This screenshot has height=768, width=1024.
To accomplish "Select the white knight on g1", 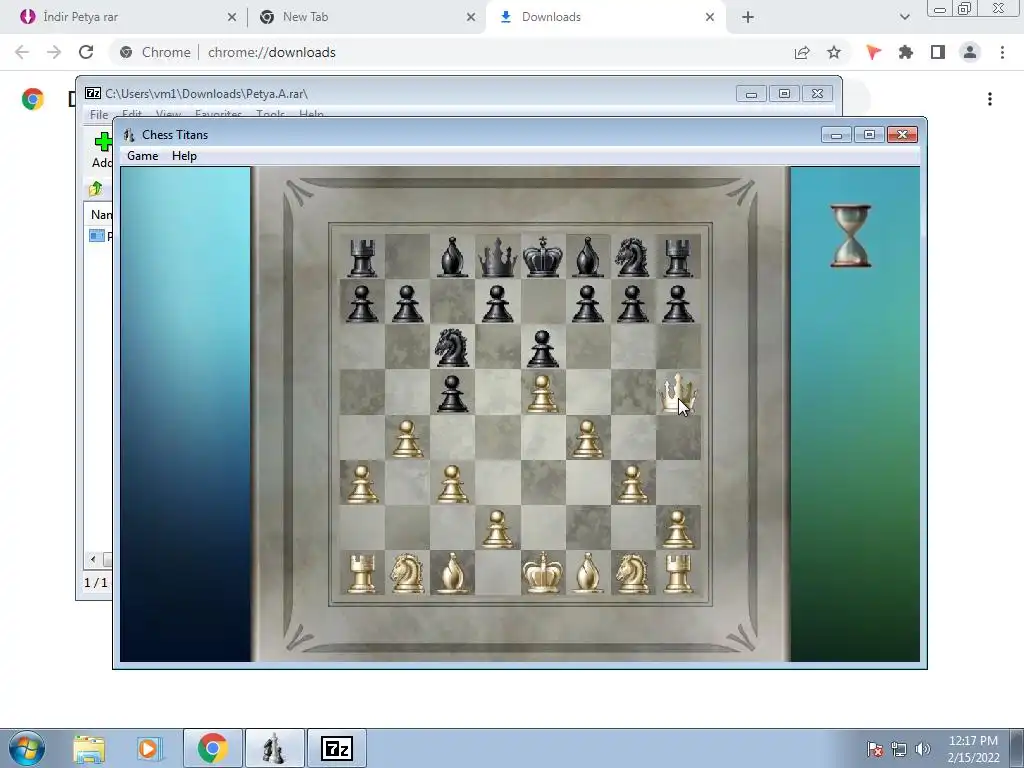I will 632,573.
